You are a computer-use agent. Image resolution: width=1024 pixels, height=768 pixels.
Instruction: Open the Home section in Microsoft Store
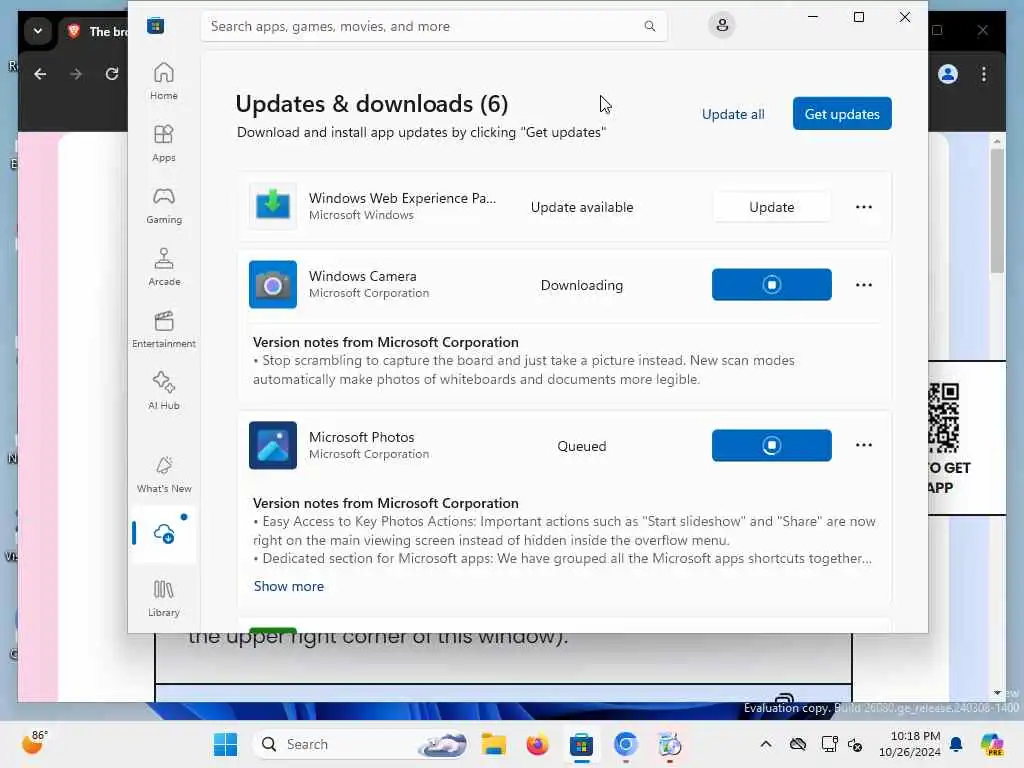click(x=163, y=81)
